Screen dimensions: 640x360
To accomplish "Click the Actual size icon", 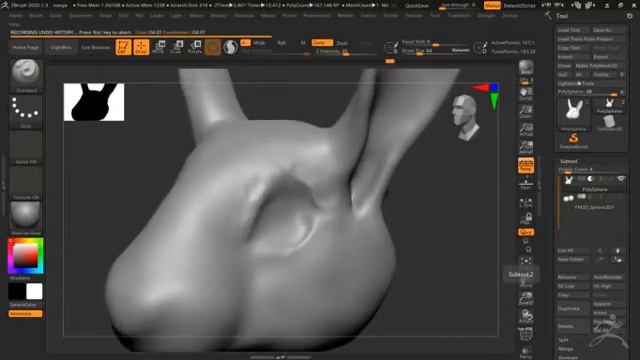I will pyautogui.click(x=526, y=130).
